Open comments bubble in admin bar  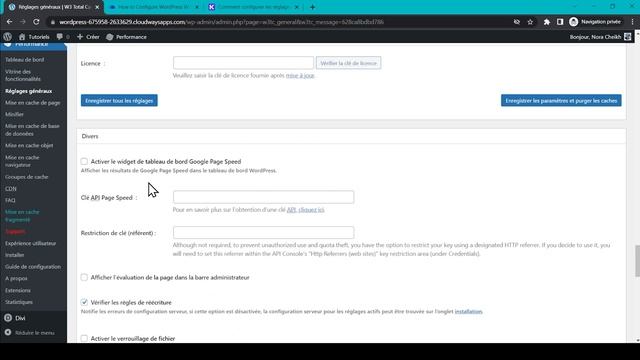pos(63,37)
